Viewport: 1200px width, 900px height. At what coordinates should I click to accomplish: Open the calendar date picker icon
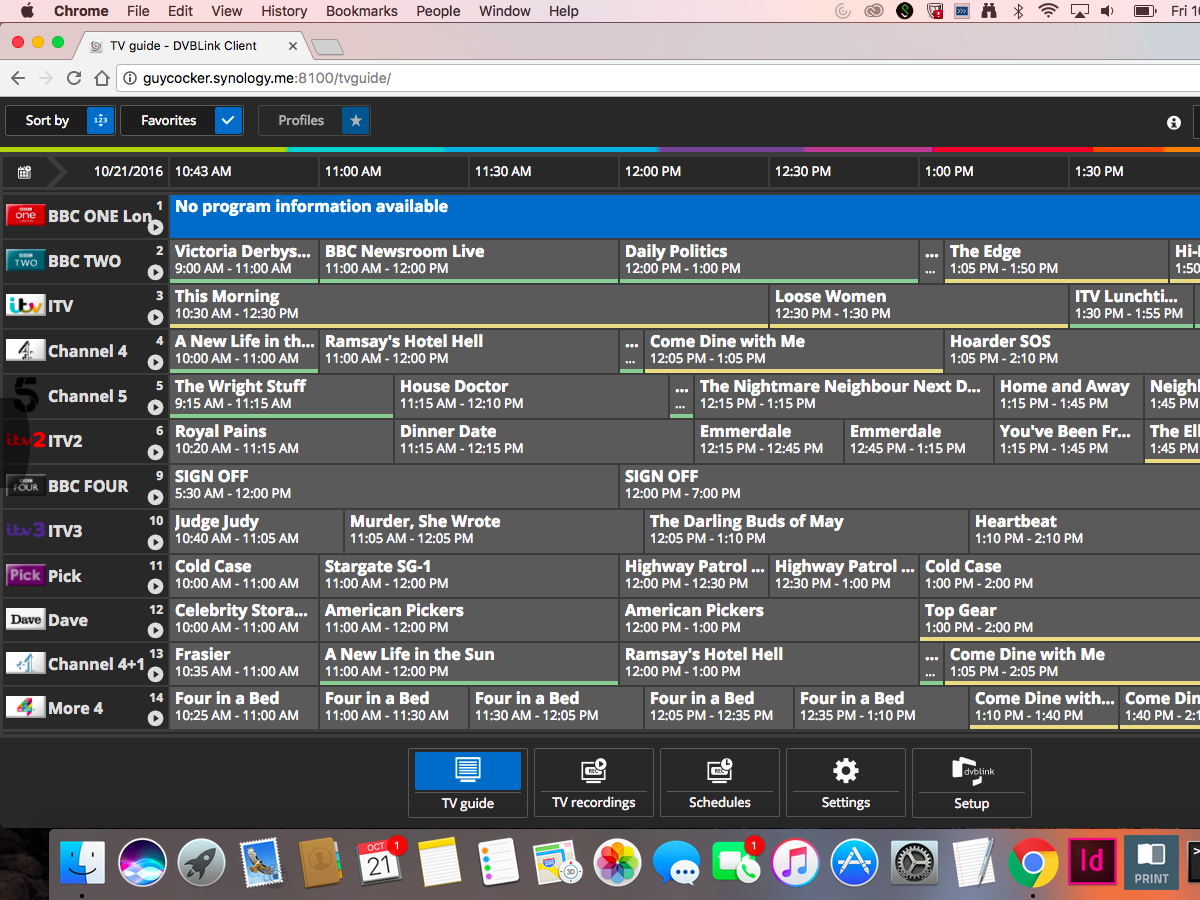click(x=24, y=172)
